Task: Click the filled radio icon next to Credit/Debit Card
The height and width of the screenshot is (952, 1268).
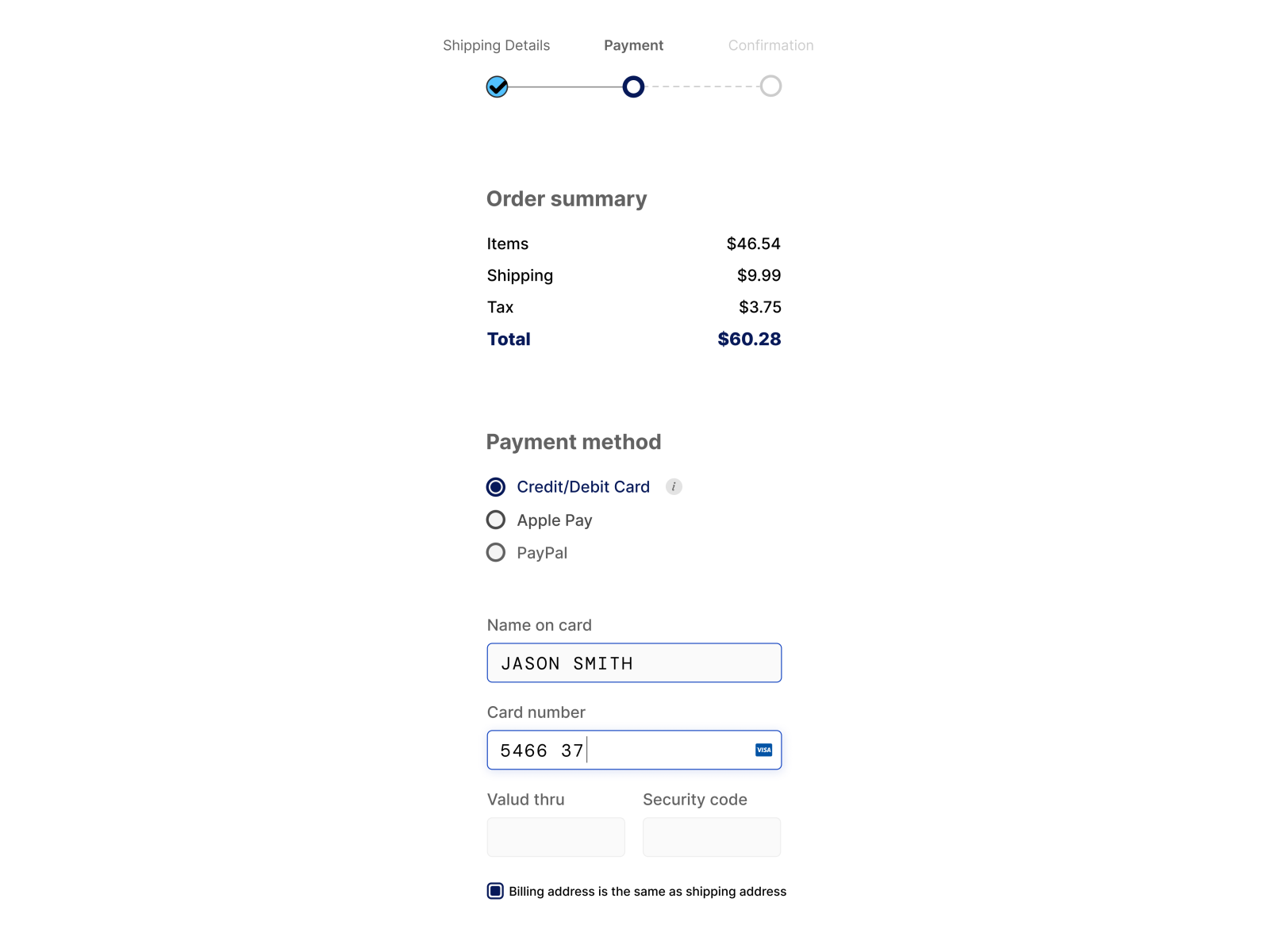Action: point(496,486)
